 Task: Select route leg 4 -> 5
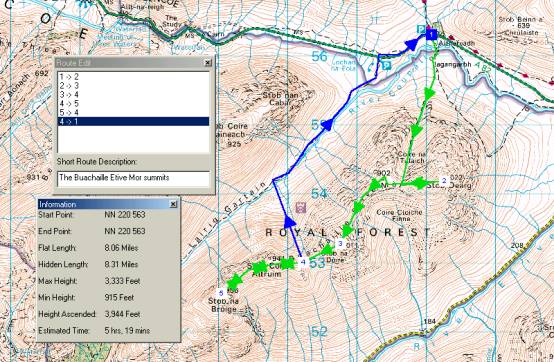(133, 104)
